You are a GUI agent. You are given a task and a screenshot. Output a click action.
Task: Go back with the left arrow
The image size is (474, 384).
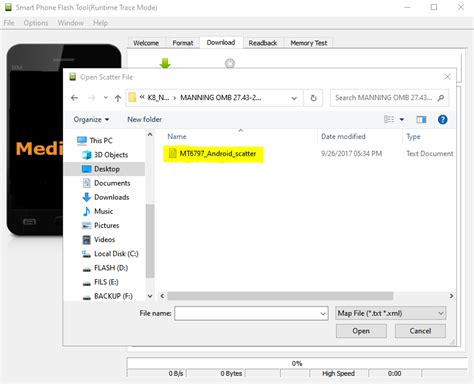pyautogui.click(x=74, y=98)
